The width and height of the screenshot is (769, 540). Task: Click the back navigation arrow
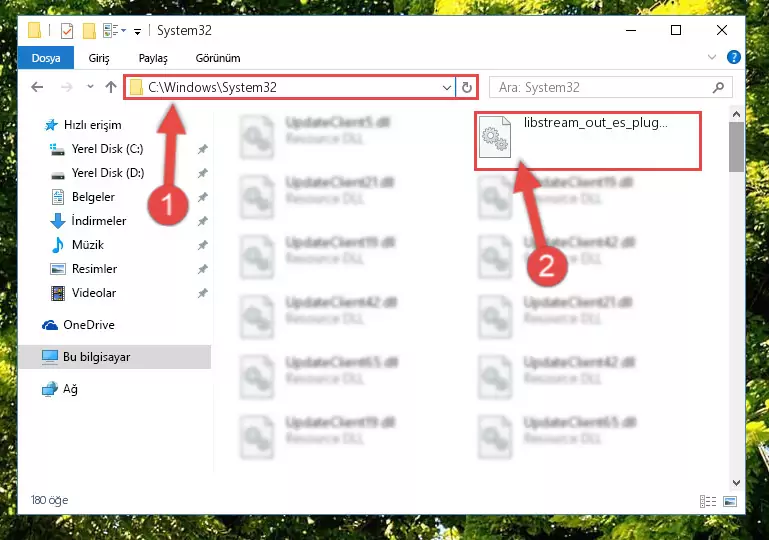(37, 87)
